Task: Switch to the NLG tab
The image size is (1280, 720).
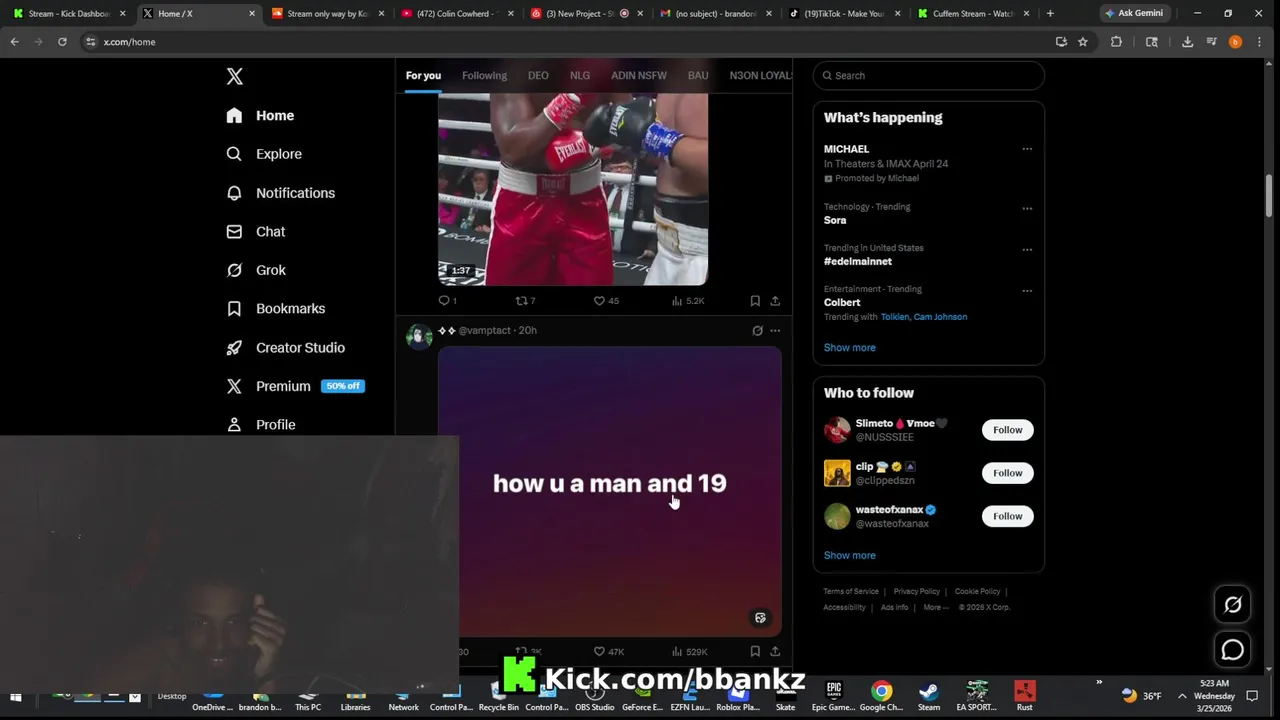Action: (x=580, y=75)
